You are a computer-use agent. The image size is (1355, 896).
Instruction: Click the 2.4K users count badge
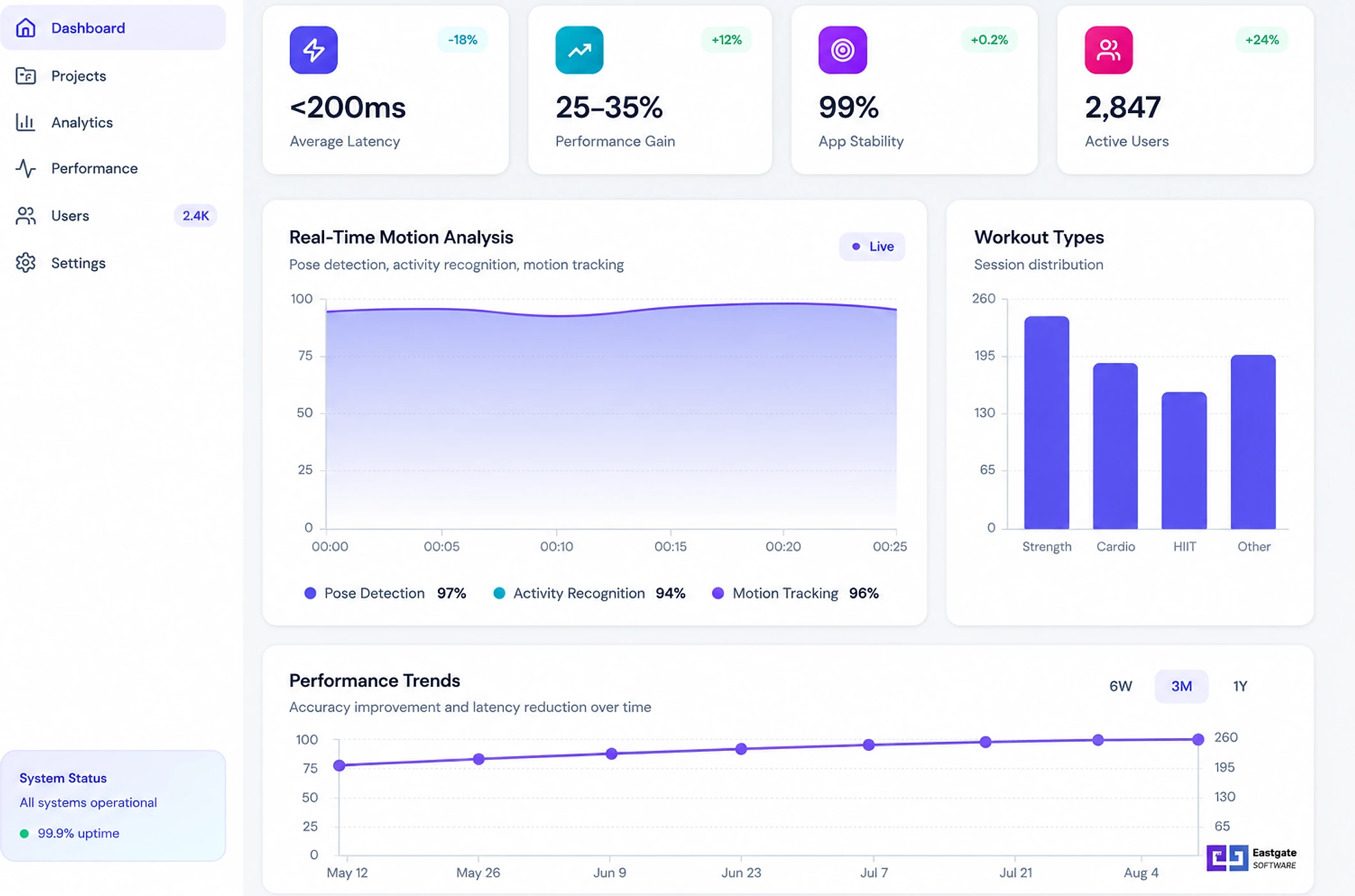coord(196,215)
